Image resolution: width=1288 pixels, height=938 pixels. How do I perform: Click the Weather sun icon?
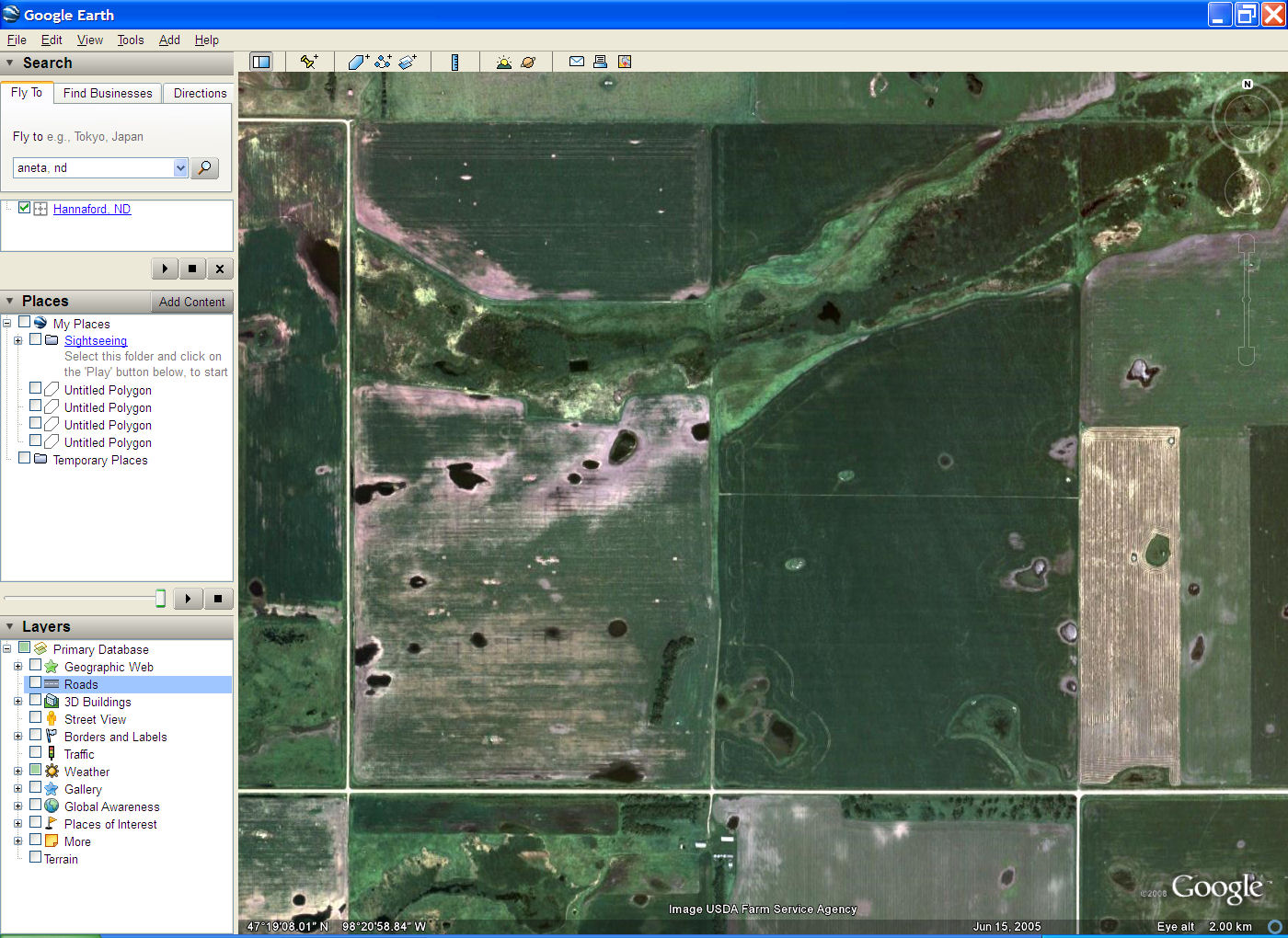click(x=52, y=772)
